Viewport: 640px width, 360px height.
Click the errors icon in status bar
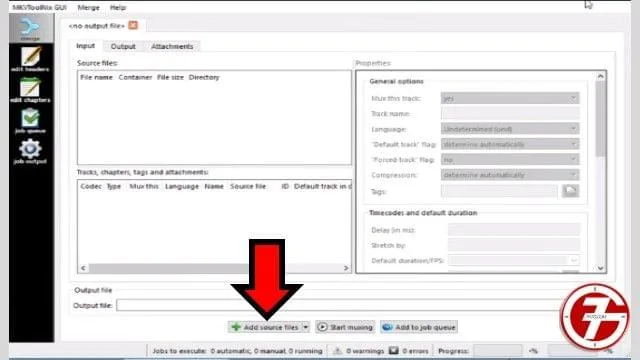point(393,351)
